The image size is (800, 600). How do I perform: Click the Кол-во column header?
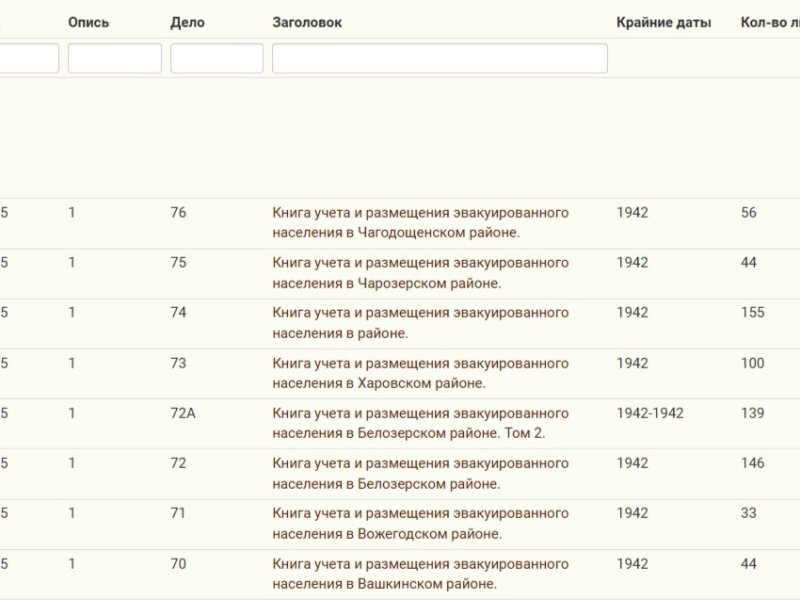coord(770,22)
